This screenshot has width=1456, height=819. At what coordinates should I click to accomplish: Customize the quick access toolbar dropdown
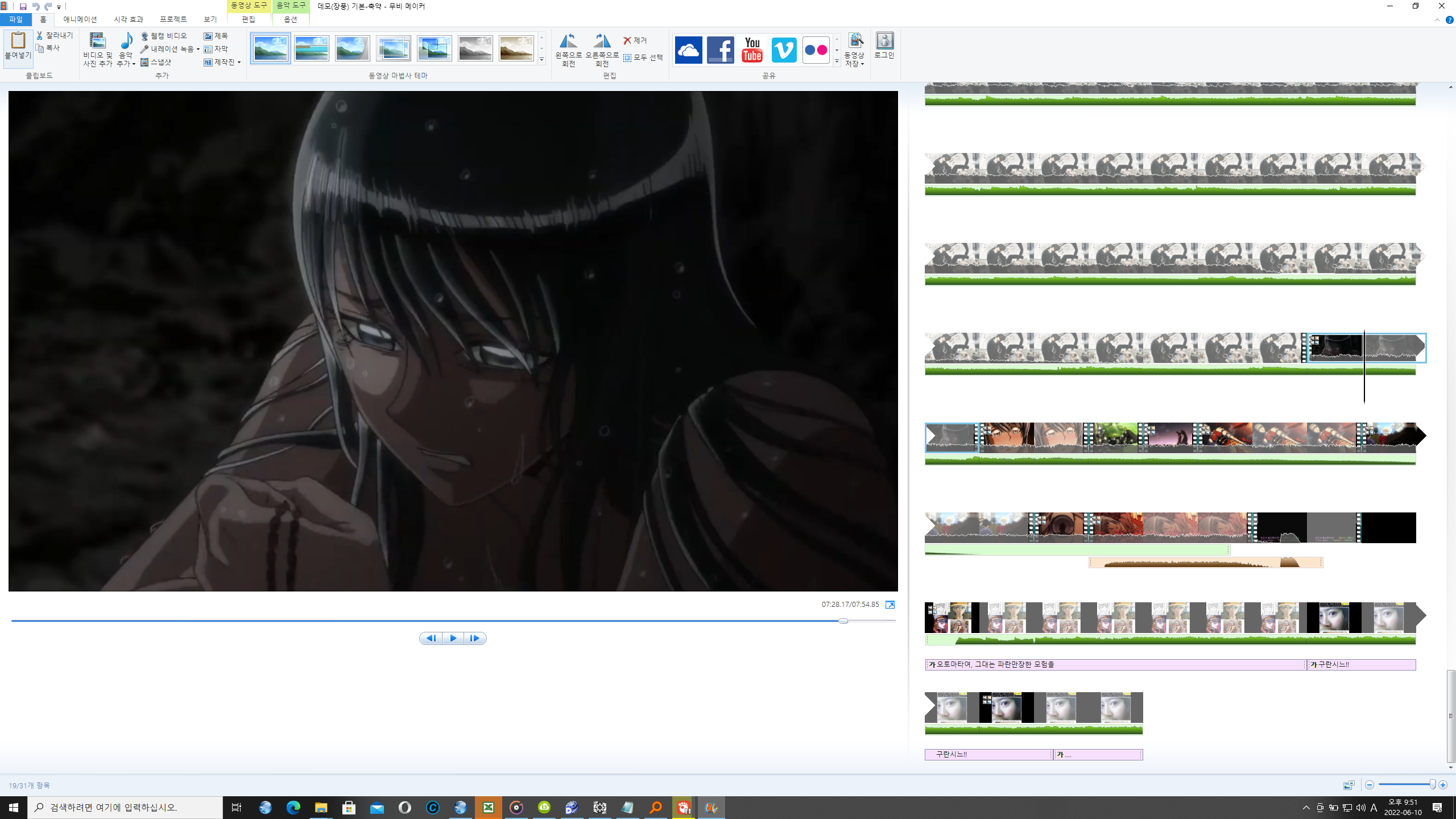(x=59, y=7)
